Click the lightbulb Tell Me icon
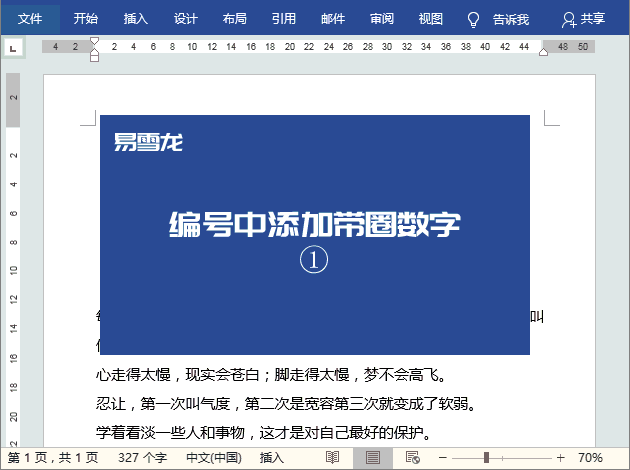Viewport: 630px width, 470px height. 473,19
